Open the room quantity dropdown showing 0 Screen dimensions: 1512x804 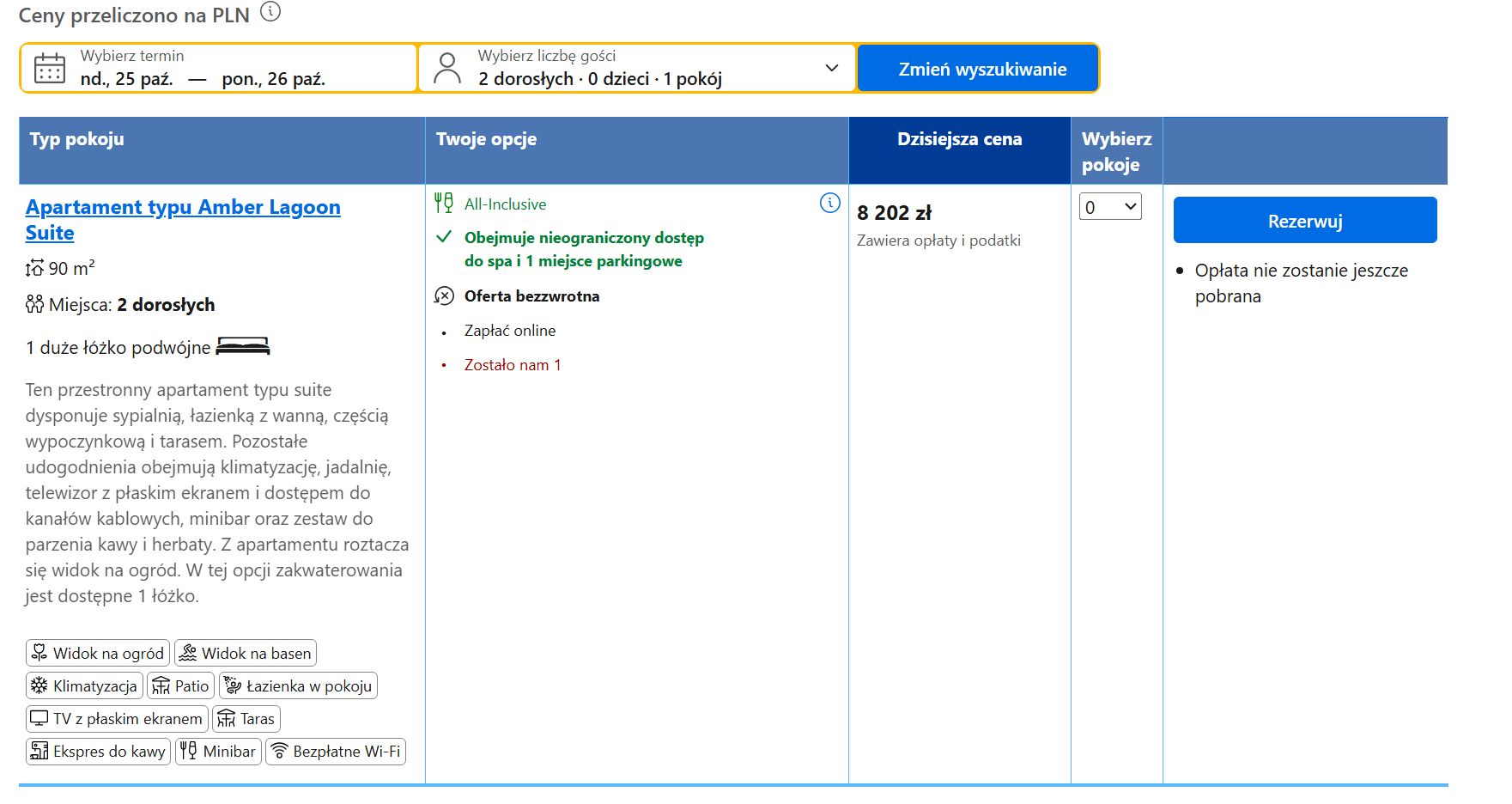click(x=1110, y=206)
